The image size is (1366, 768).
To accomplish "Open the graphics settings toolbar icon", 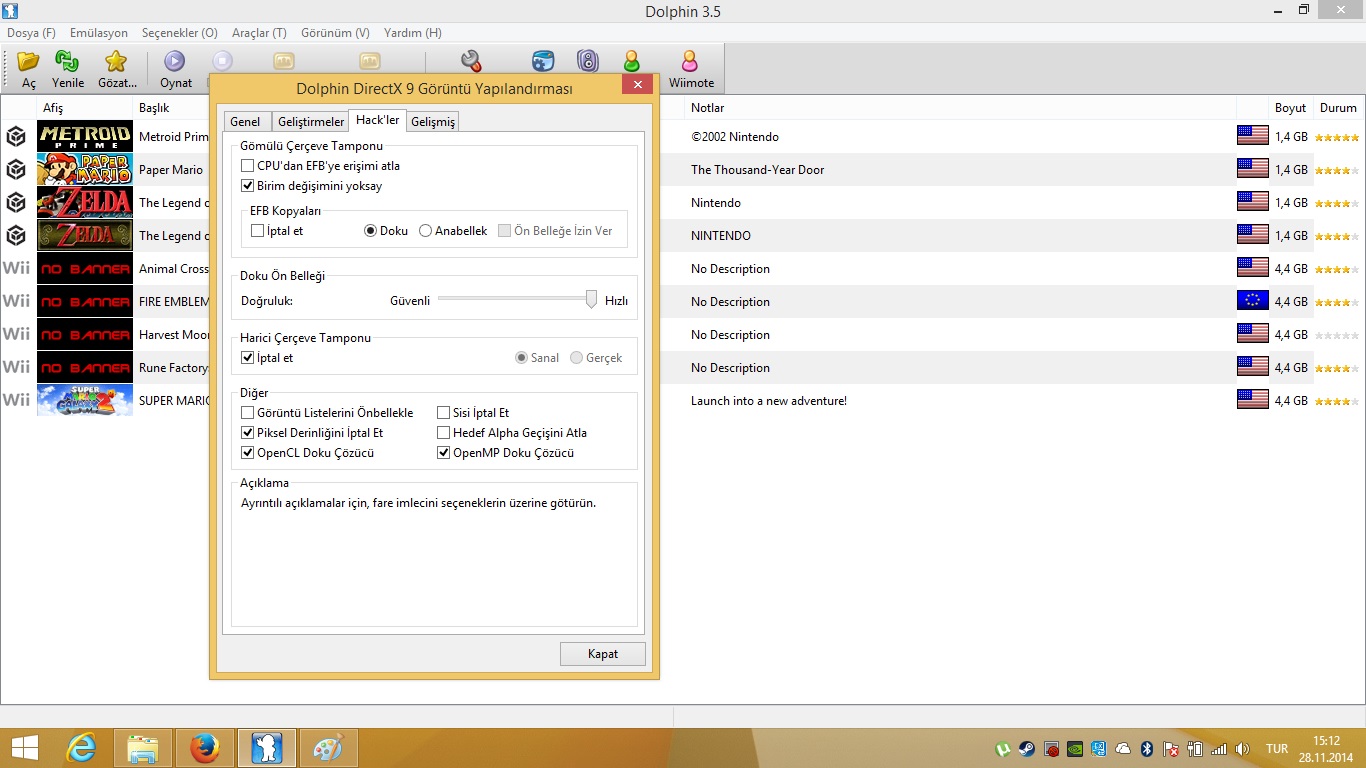I will [x=543, y=62].
